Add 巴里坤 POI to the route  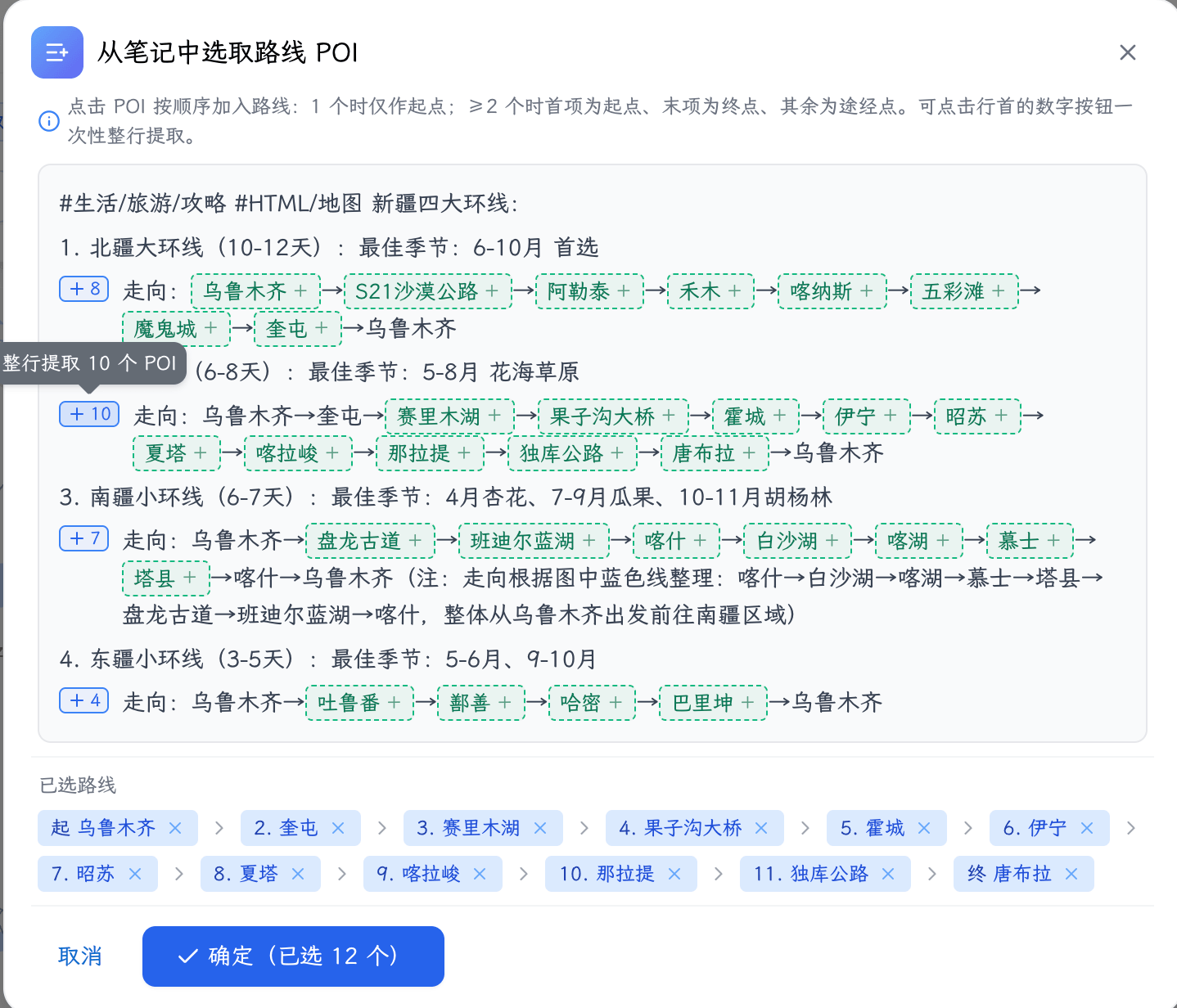tap(714, 703)
